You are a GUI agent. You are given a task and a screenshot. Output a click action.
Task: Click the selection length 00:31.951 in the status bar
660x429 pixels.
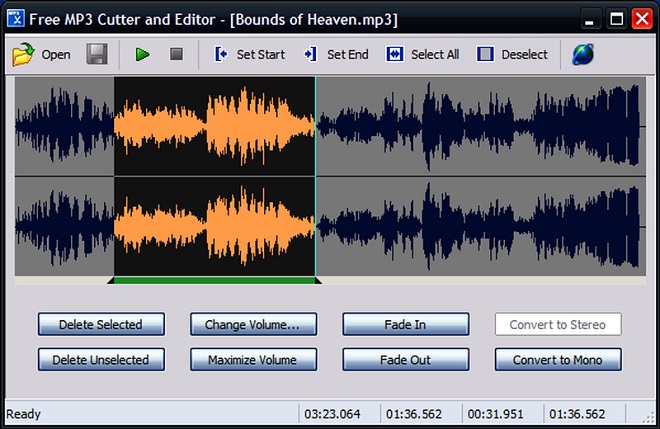click(495, 414)
